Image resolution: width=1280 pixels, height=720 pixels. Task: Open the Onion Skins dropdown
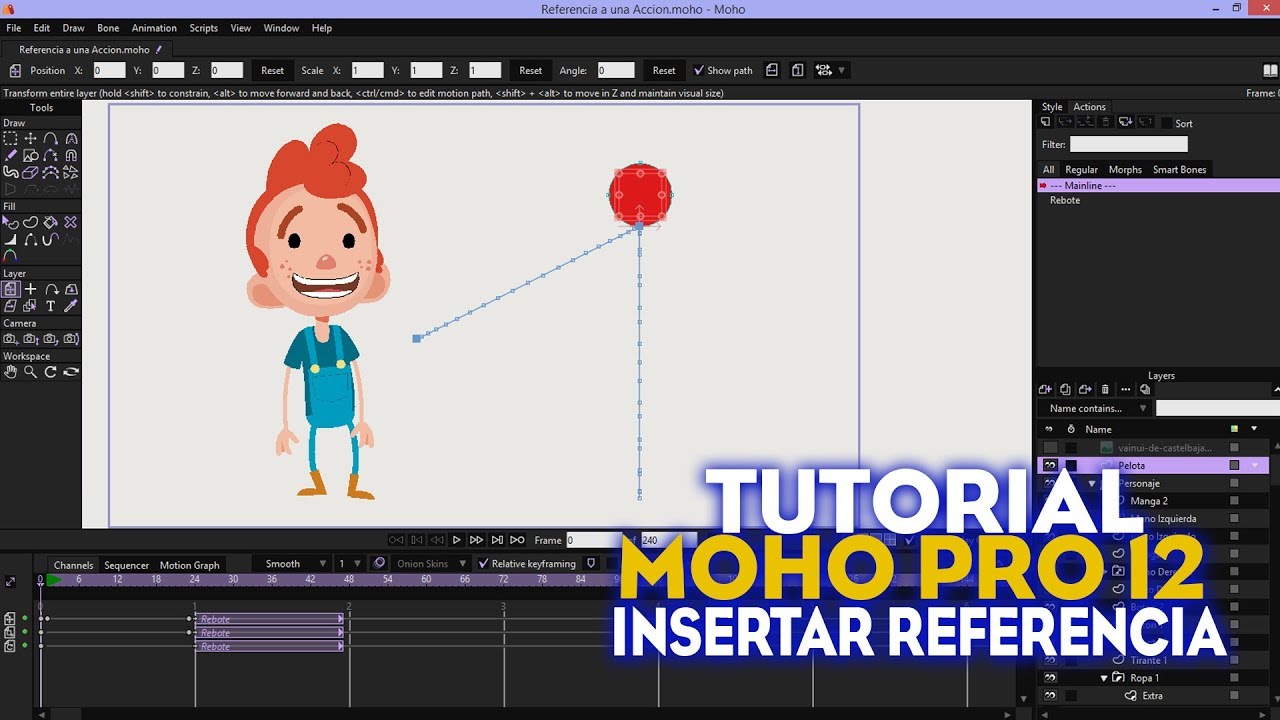click(430, 564)
